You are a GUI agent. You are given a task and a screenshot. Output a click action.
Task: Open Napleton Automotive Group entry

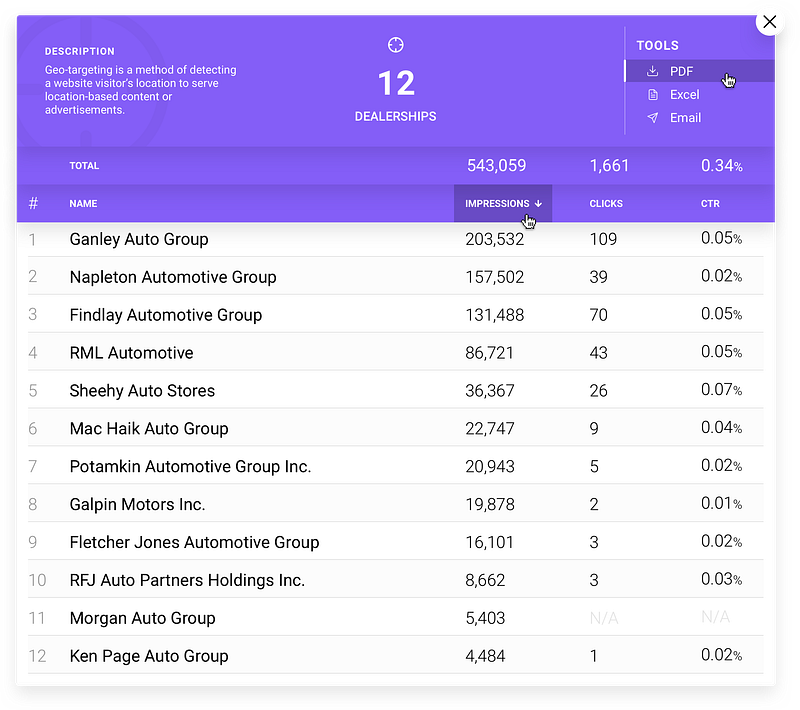click(x=173, y=277)
